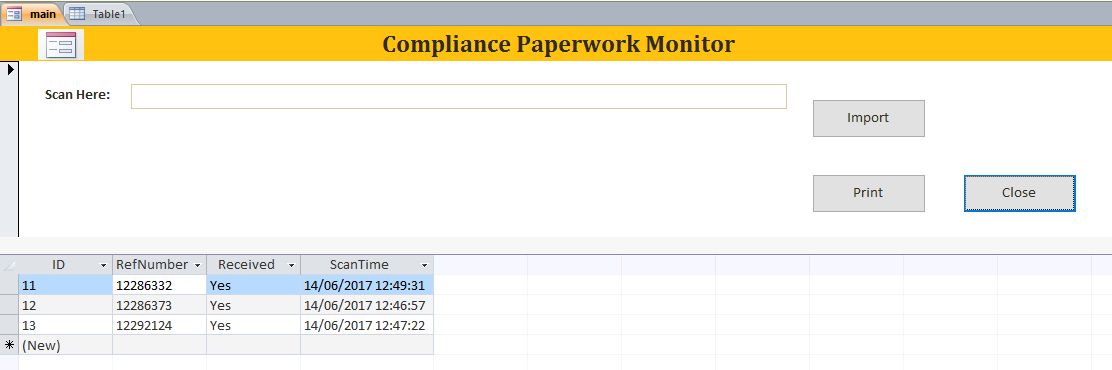Click the Import button
The width and height of the screenshot is (1112, 370).
[869, 118]
